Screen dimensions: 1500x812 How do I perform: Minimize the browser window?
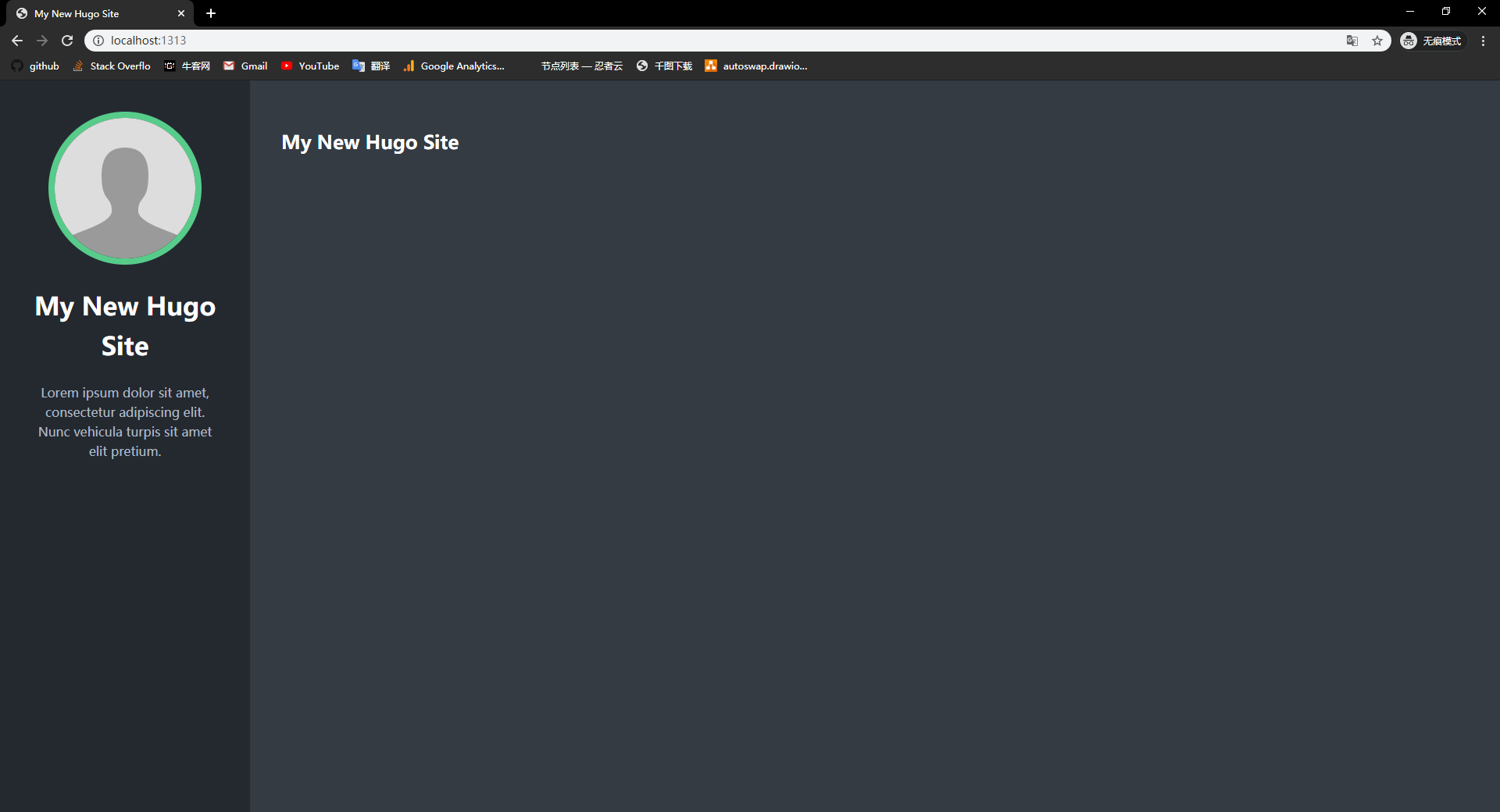click(1410, 11)
